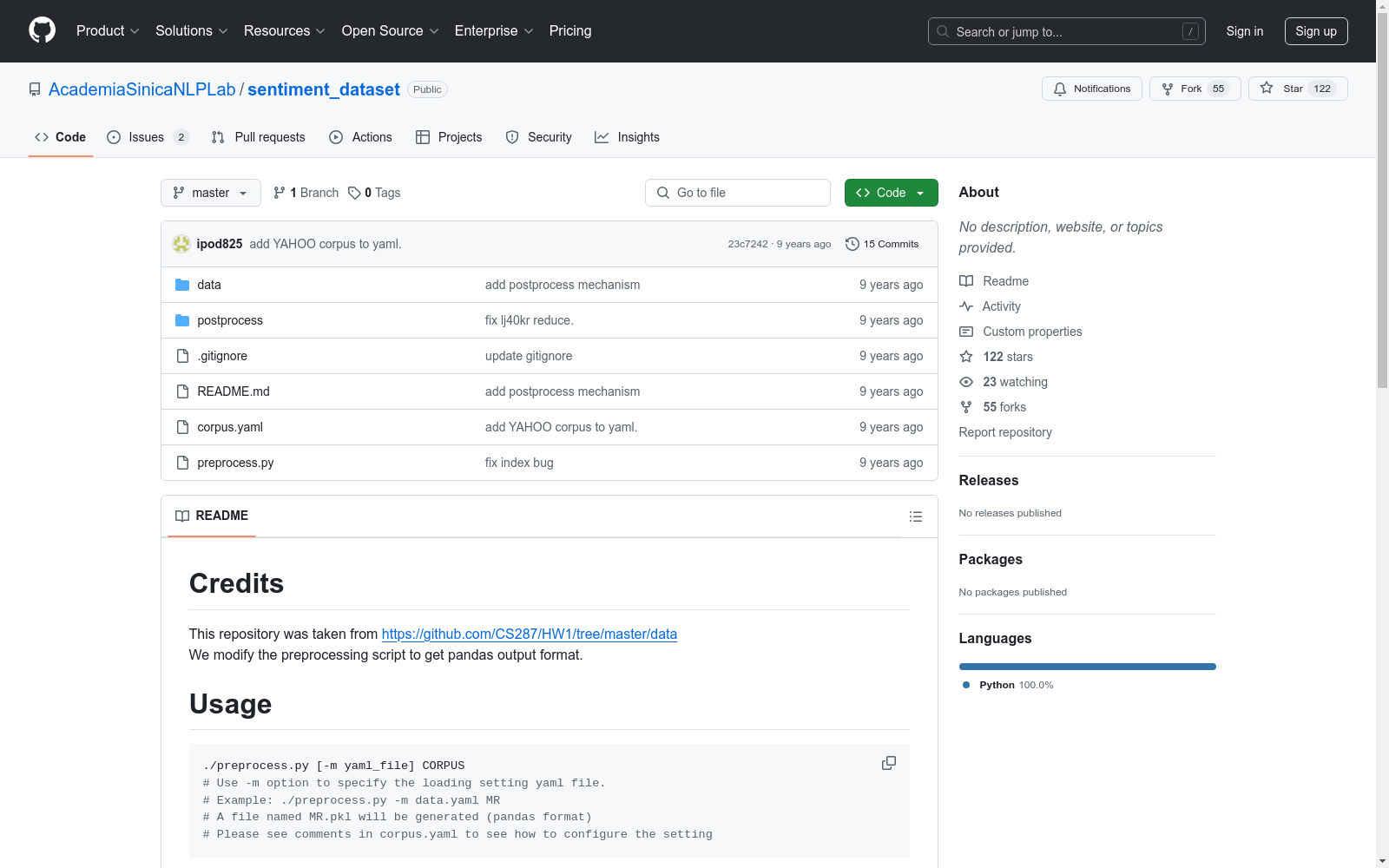Open the master branch dropdown
The image size is (1389, 868).
click(211, 193)
